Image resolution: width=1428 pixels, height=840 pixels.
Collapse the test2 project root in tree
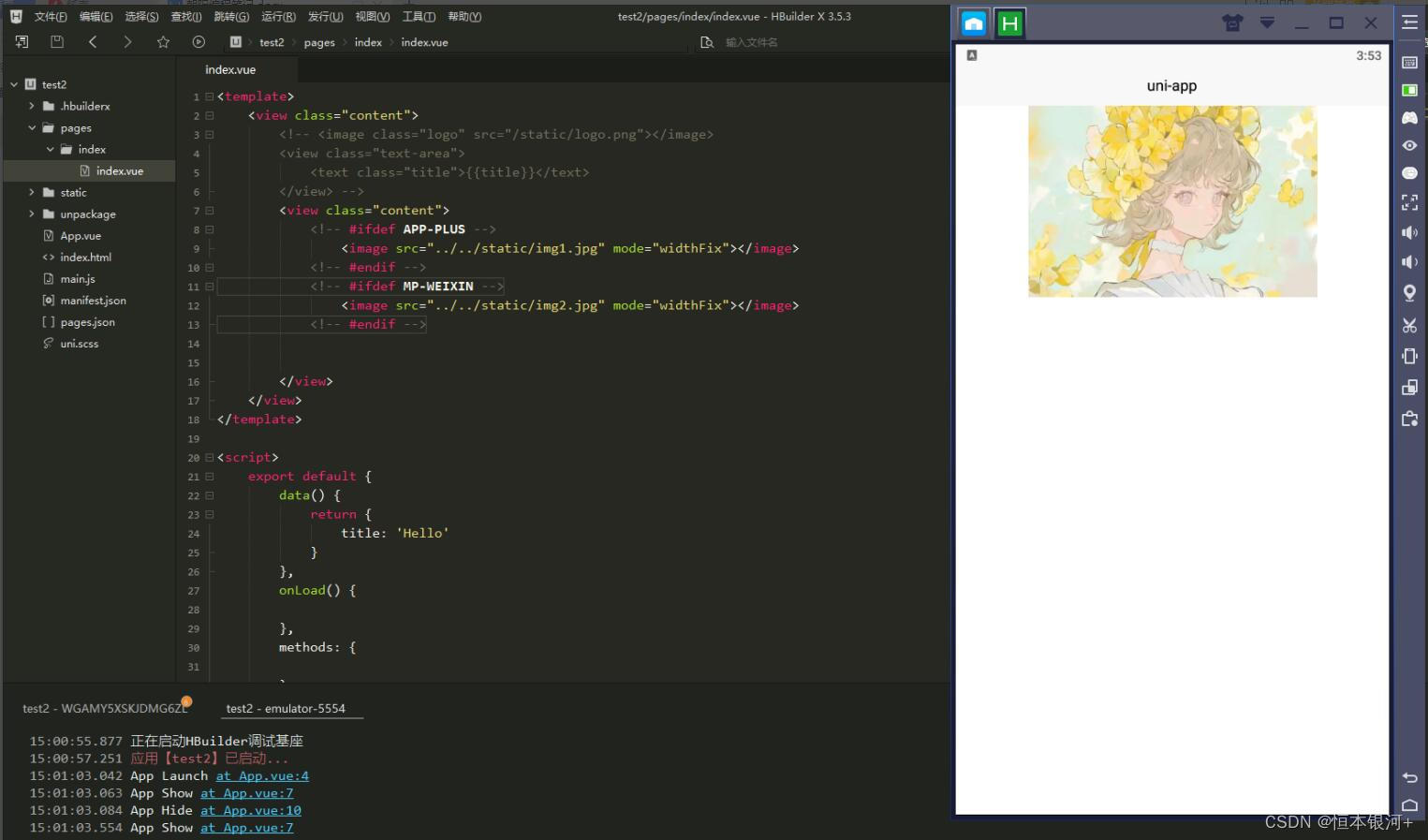click(x=14, y=84)
